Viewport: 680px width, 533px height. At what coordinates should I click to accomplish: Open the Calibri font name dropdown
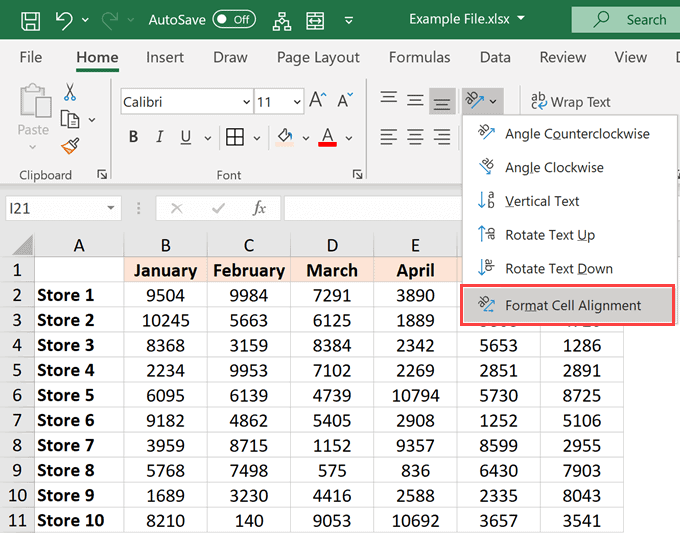coord(246,102)
